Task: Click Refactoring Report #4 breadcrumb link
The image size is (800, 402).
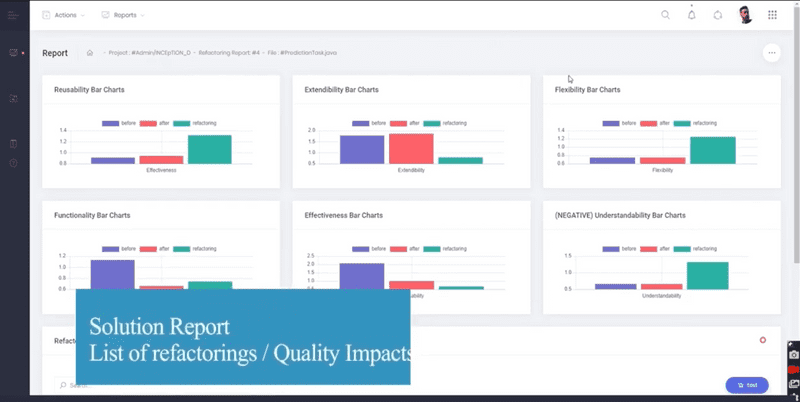Action: point(231,53)
